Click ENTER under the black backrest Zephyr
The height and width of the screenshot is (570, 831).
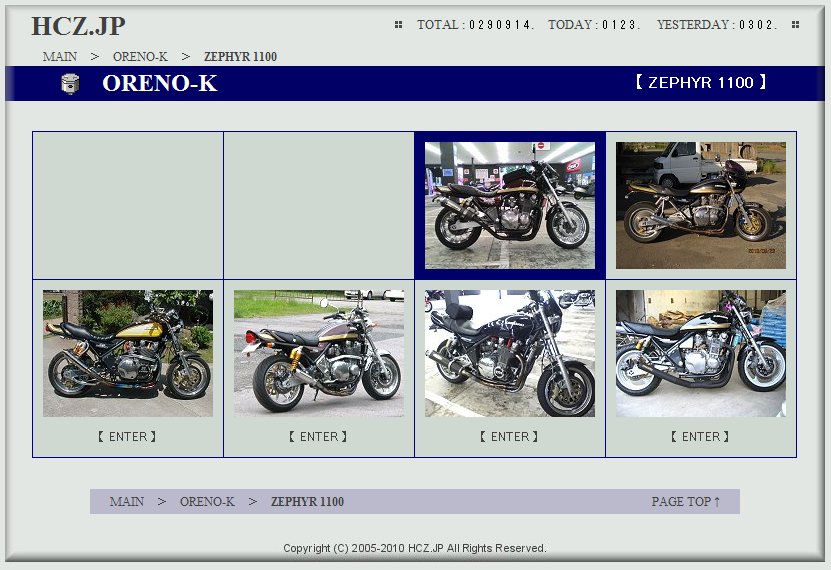509,437
